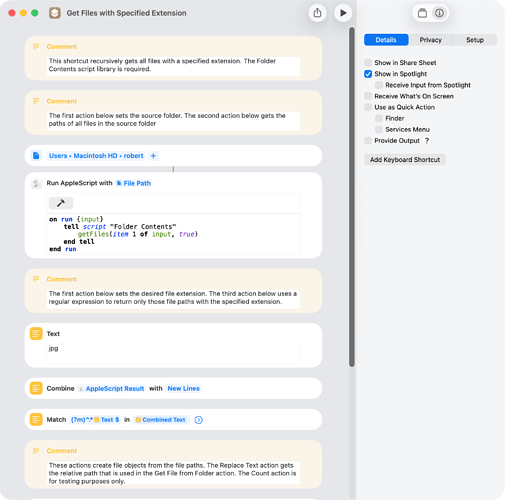Click the bottom Comment action icon
Image resolution: width=505 pixels, height=500 pixels.
pos(36,451)
